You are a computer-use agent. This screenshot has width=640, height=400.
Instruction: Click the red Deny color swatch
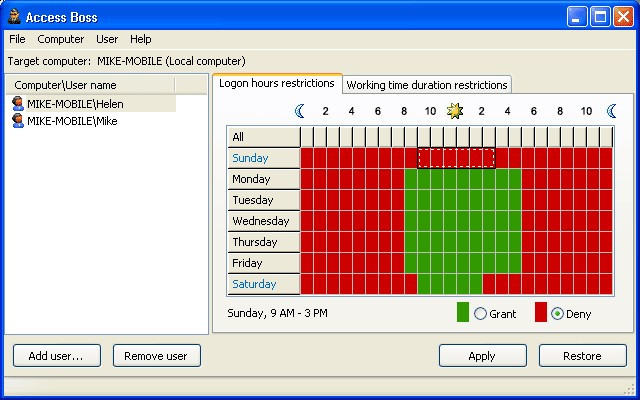point(541,312)
